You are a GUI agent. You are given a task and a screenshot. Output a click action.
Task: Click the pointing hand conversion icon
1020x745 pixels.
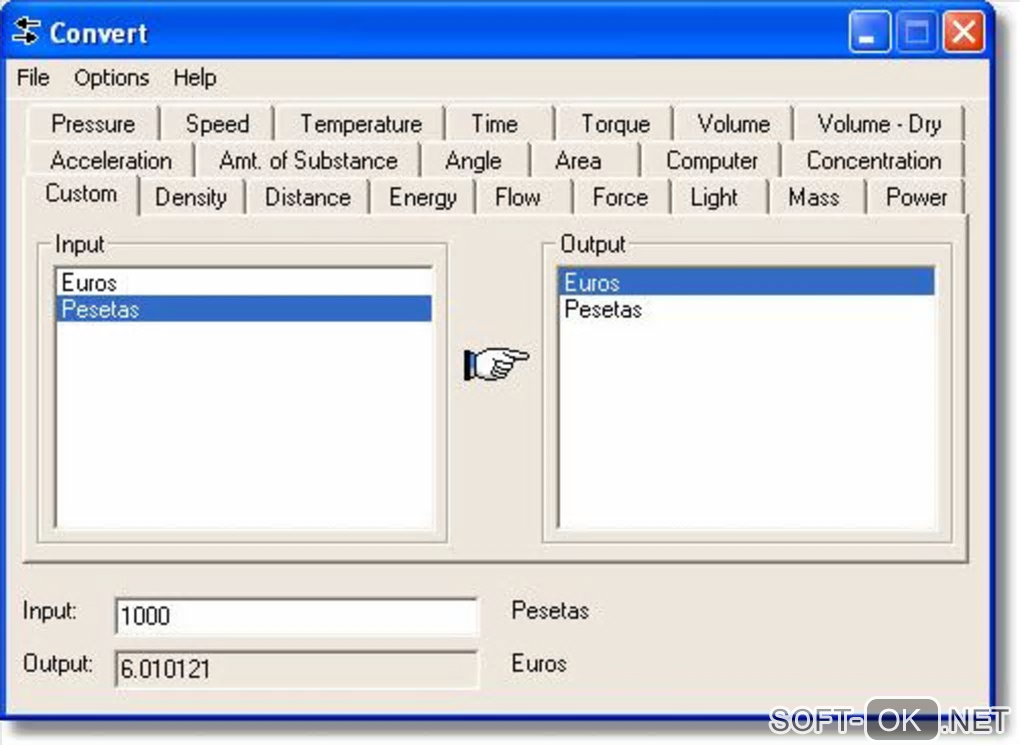tap(496, 363)
